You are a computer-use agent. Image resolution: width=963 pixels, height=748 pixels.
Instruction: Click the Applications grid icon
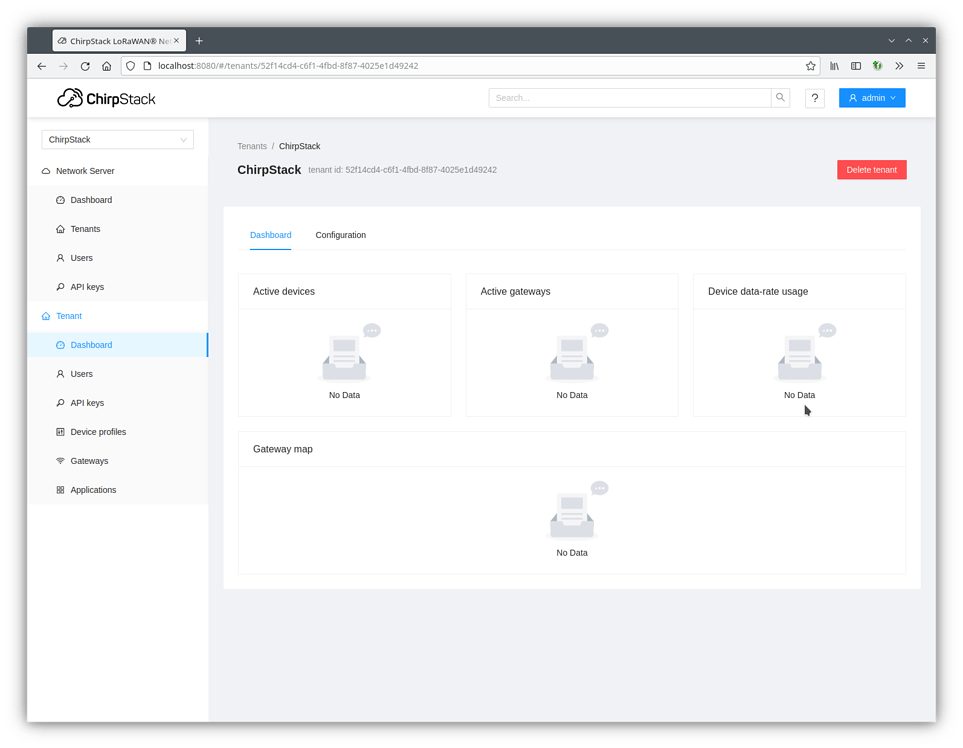pyautogui.click(x=60, y=489)
